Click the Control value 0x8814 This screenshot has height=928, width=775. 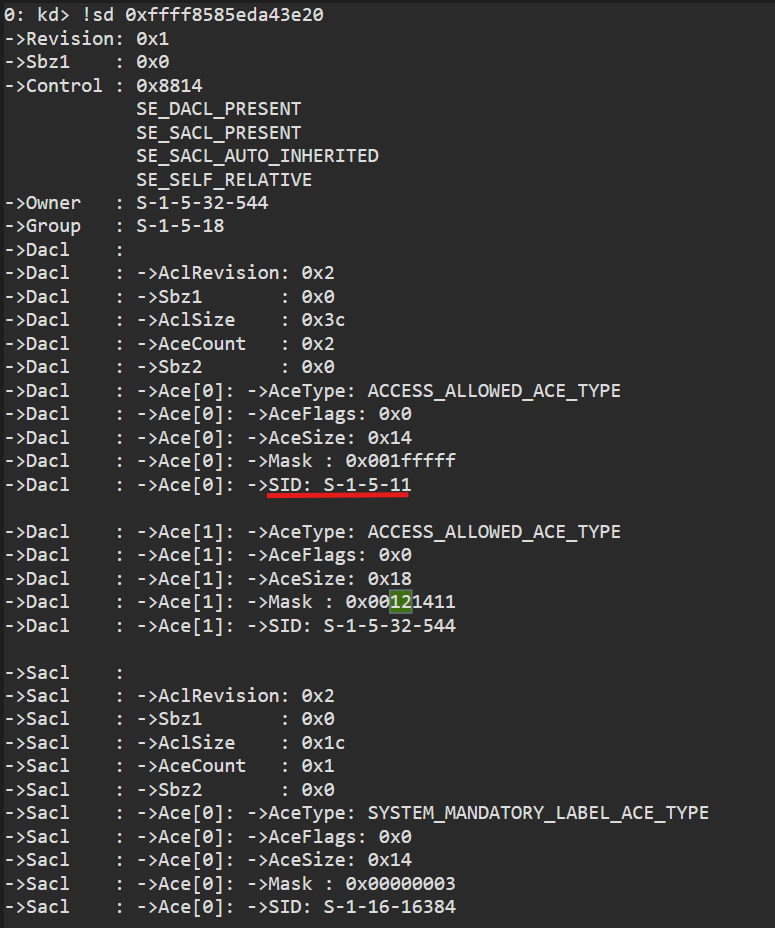click(169, 86)
